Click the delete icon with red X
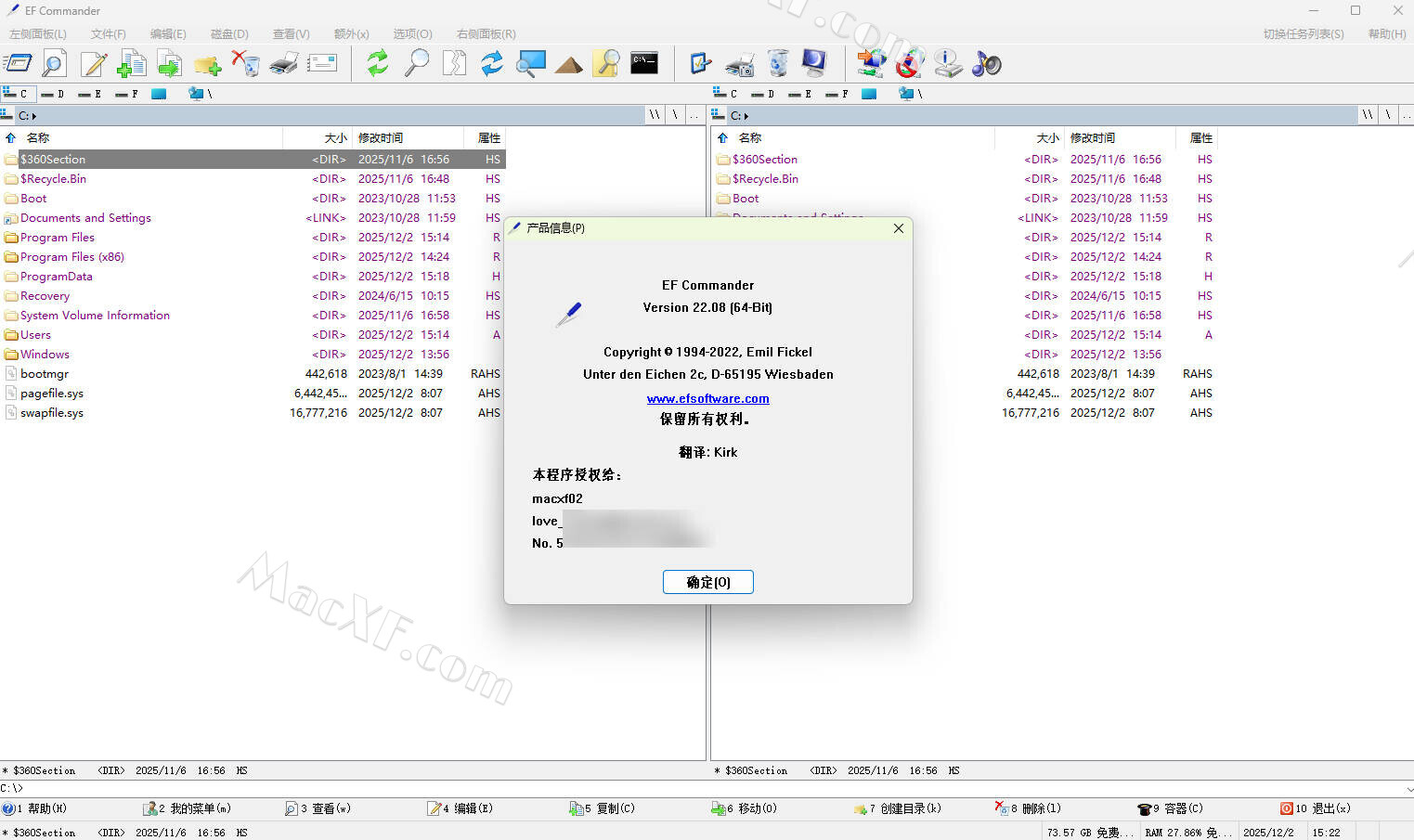This screenshot has width=1414, height=840. point(245,63)
